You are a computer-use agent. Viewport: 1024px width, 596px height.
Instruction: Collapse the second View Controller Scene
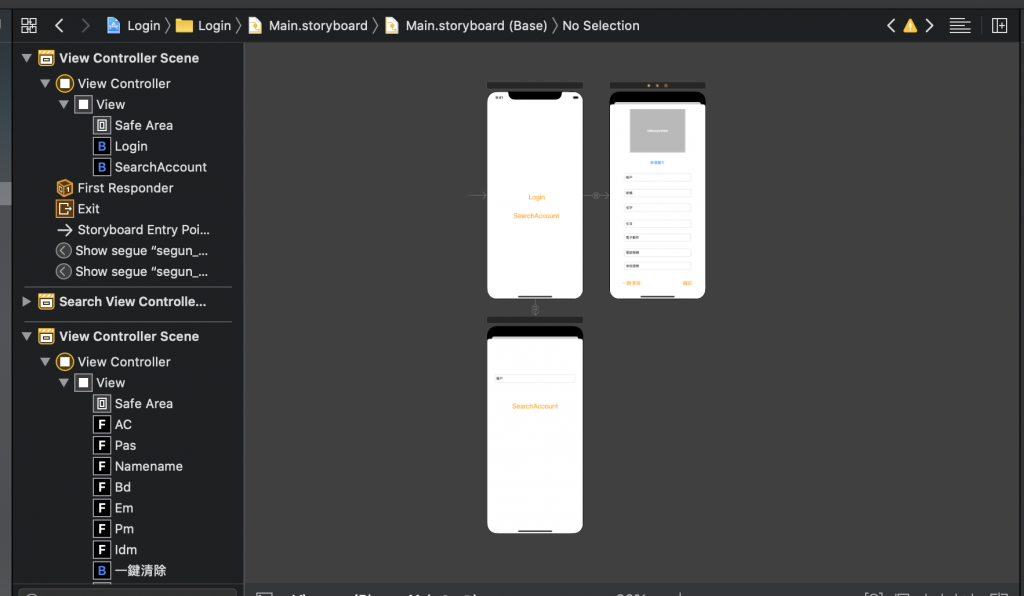pyautogui.click(x=27, y=336)
